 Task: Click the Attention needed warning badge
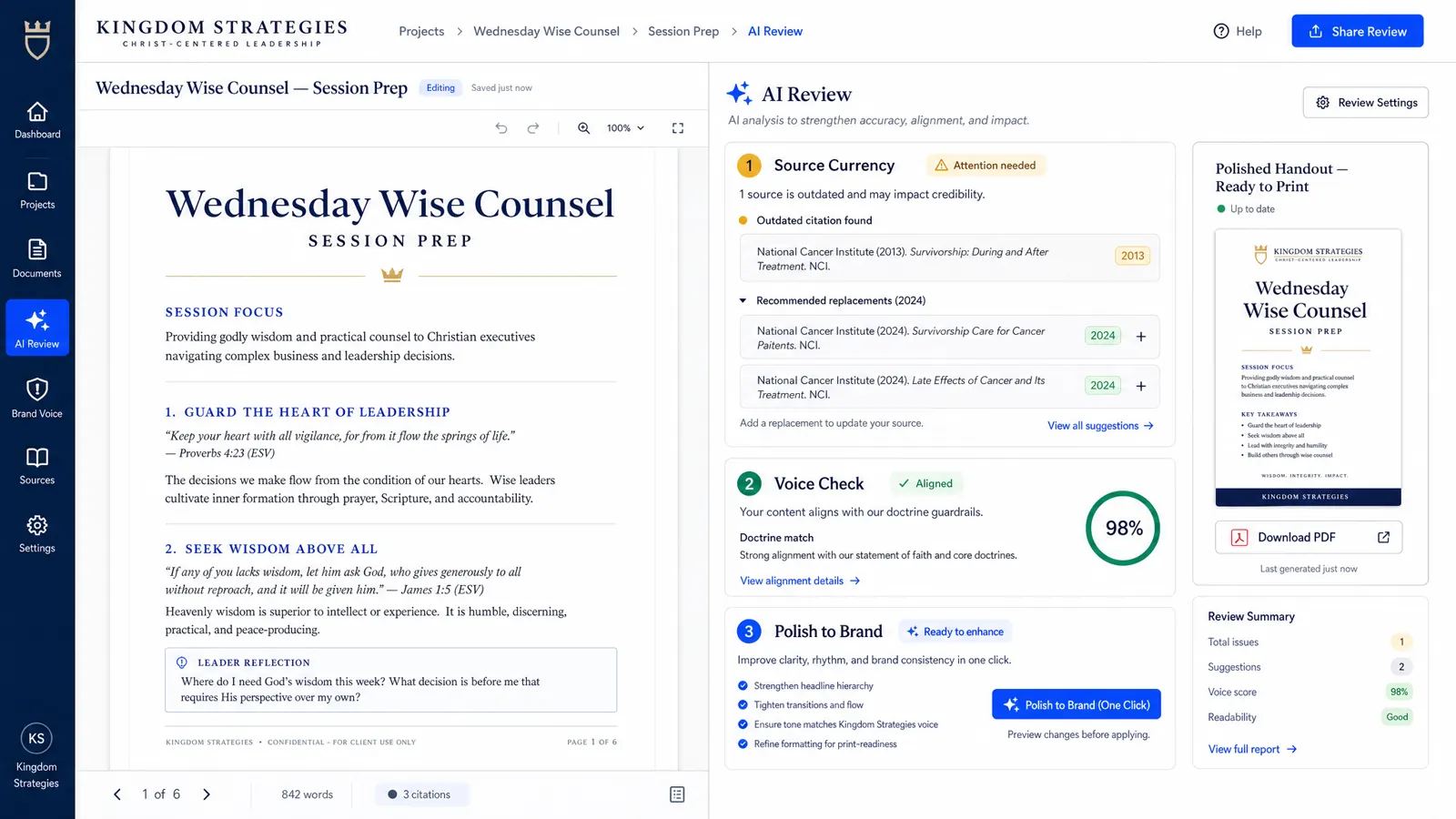(986, 166)
